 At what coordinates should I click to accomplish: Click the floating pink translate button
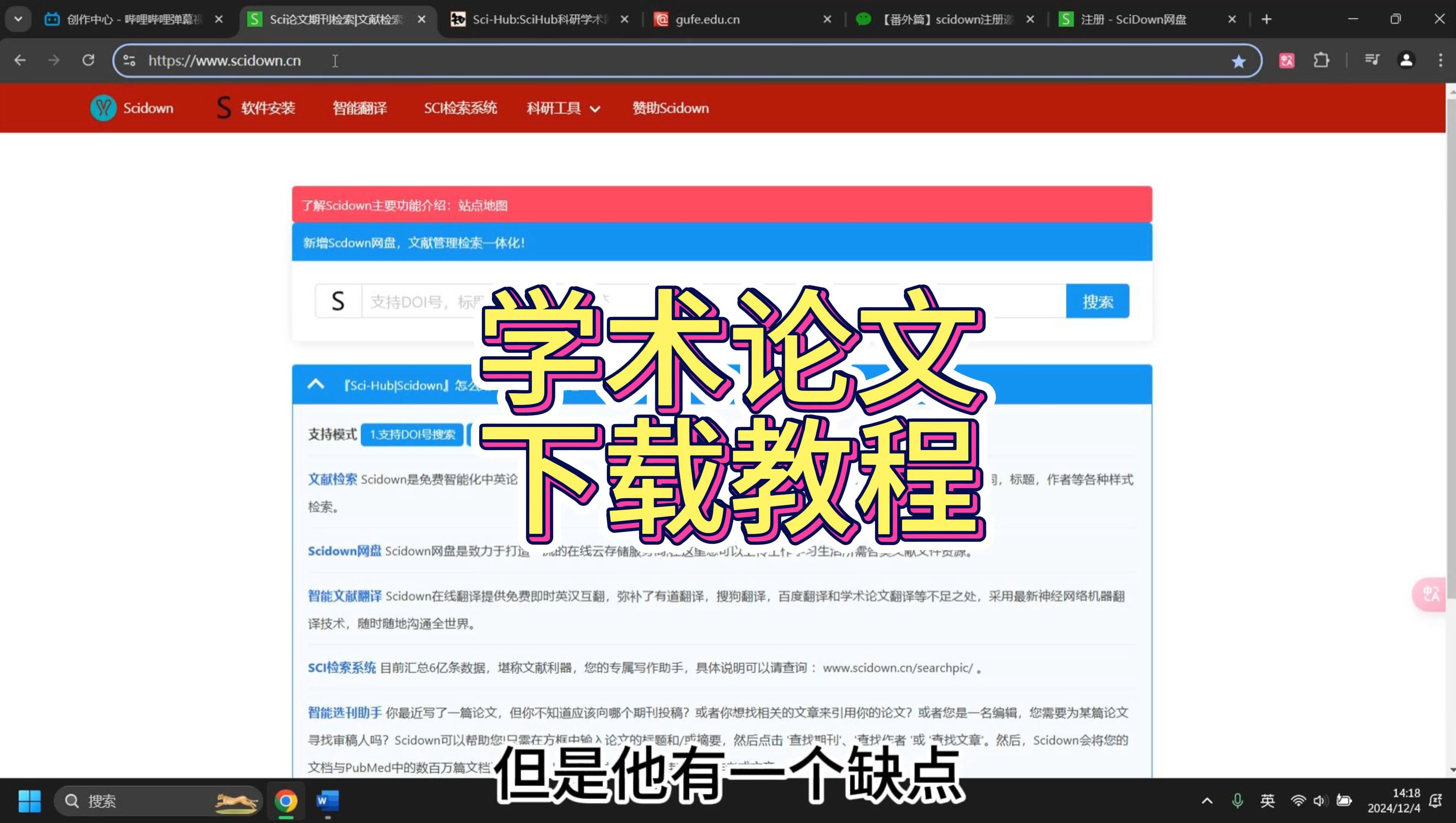(1430, 594)
